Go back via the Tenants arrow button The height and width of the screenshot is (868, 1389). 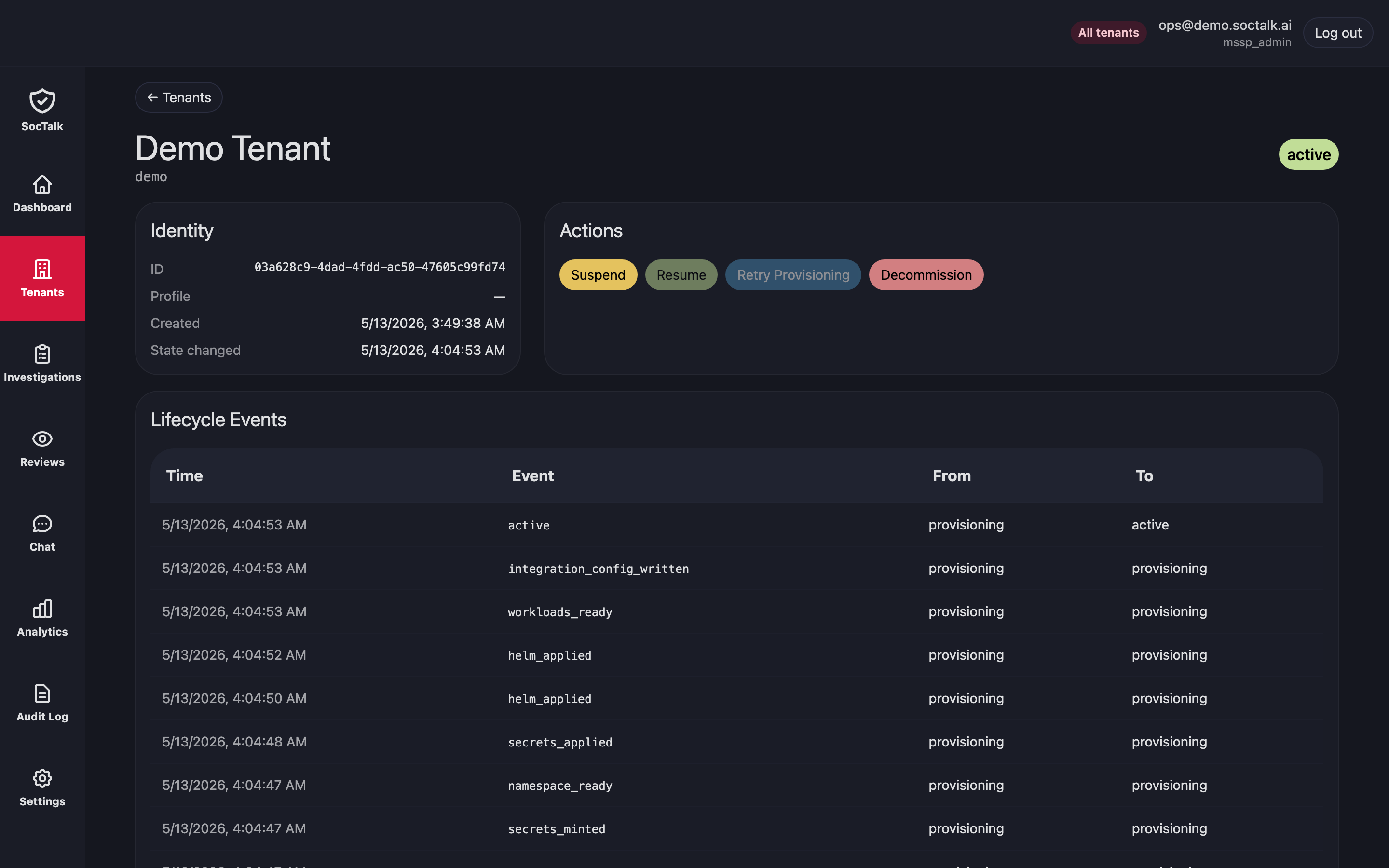point(178,97)
